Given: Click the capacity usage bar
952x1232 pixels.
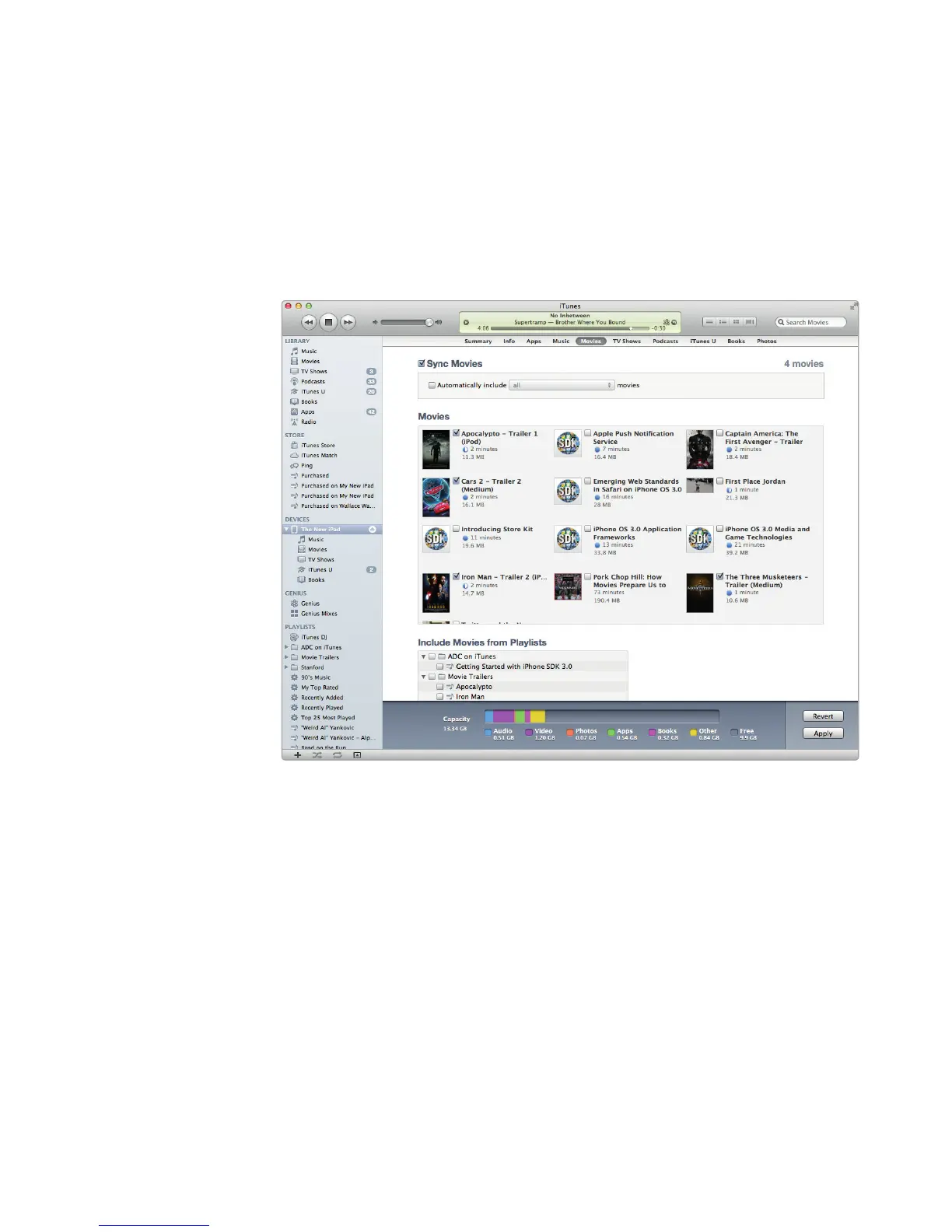Looking at the screenshot, I should tap(602, 716).
